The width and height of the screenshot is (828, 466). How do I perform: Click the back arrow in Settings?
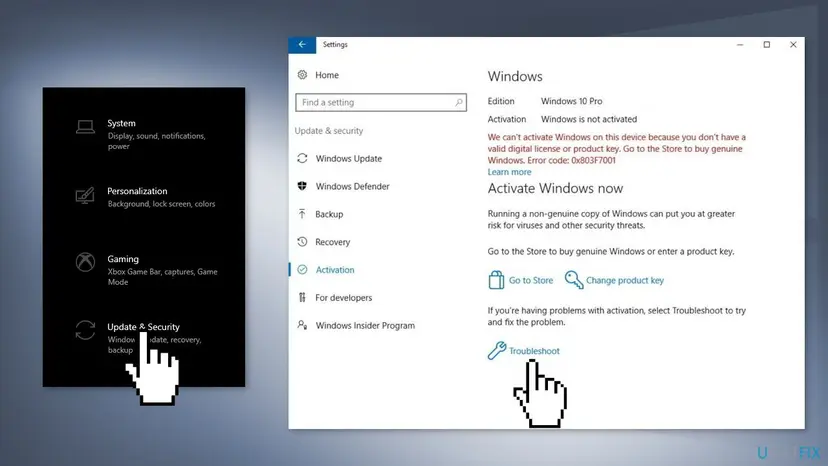(302, 45)
